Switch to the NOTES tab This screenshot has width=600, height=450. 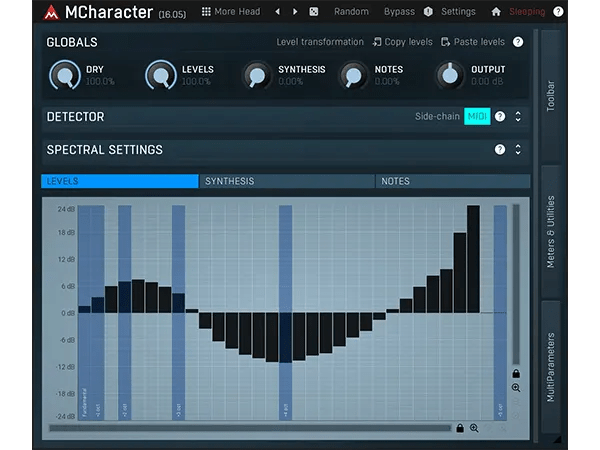pyautogui.click(x=453, y=181)
